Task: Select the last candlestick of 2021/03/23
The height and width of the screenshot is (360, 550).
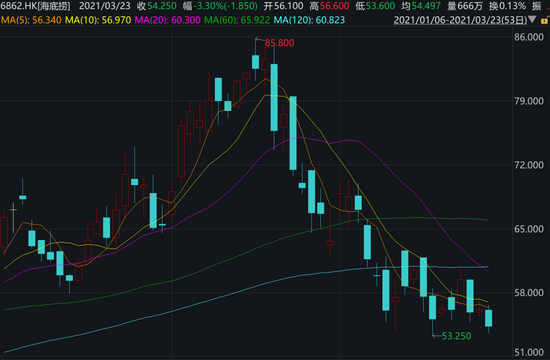Action: point(489,318)
